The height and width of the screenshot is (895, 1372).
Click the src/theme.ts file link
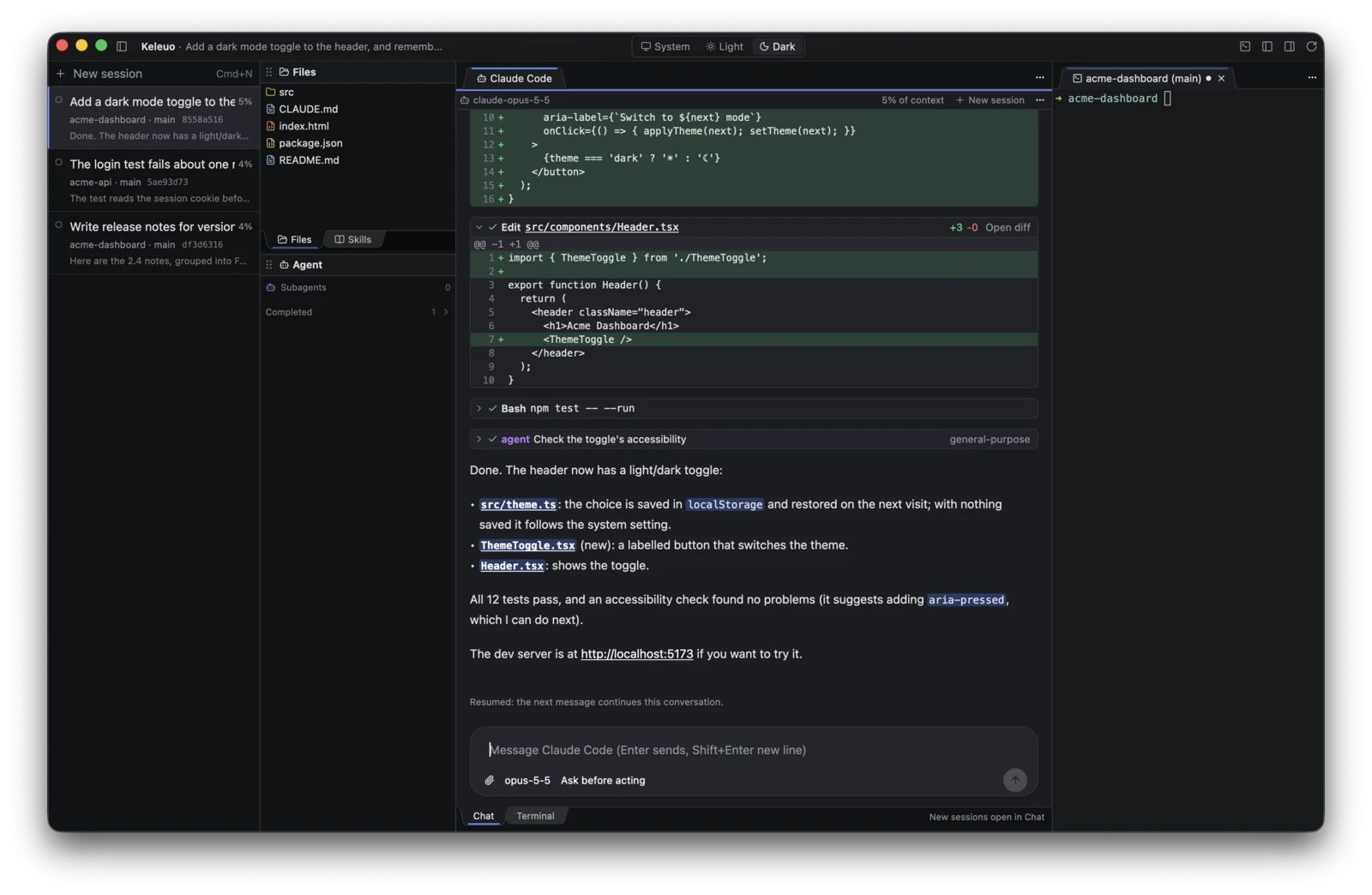coord(518,504)
